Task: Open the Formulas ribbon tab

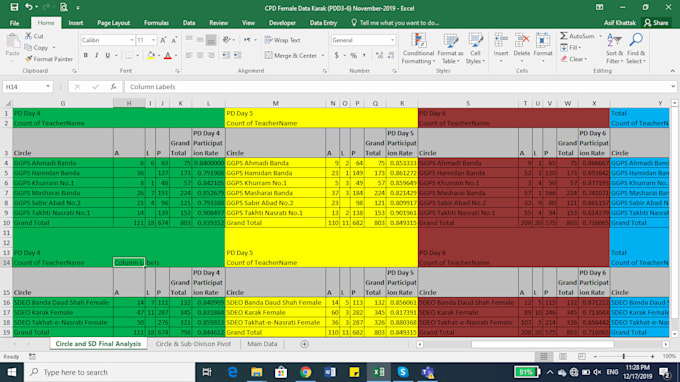Action: coord(156,23)
